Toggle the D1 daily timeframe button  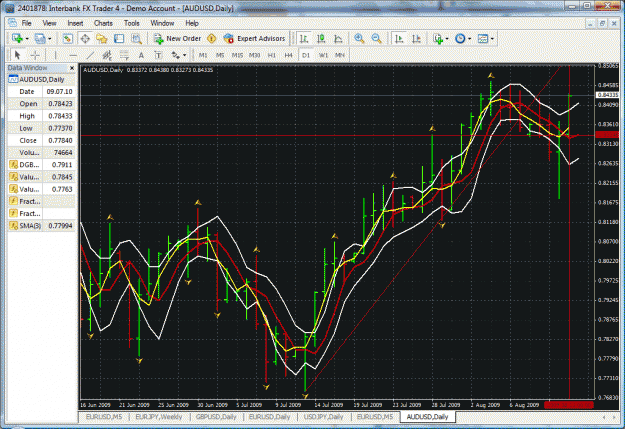click(306, 55)
